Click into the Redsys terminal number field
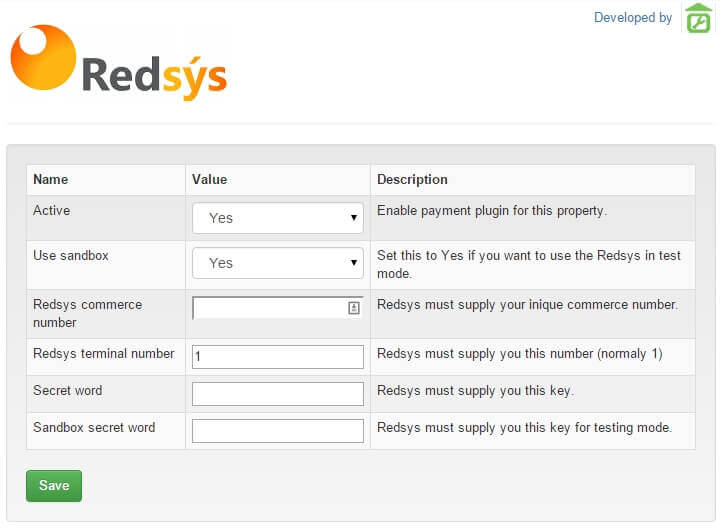The image size is (723, 528). pos(277,357)
